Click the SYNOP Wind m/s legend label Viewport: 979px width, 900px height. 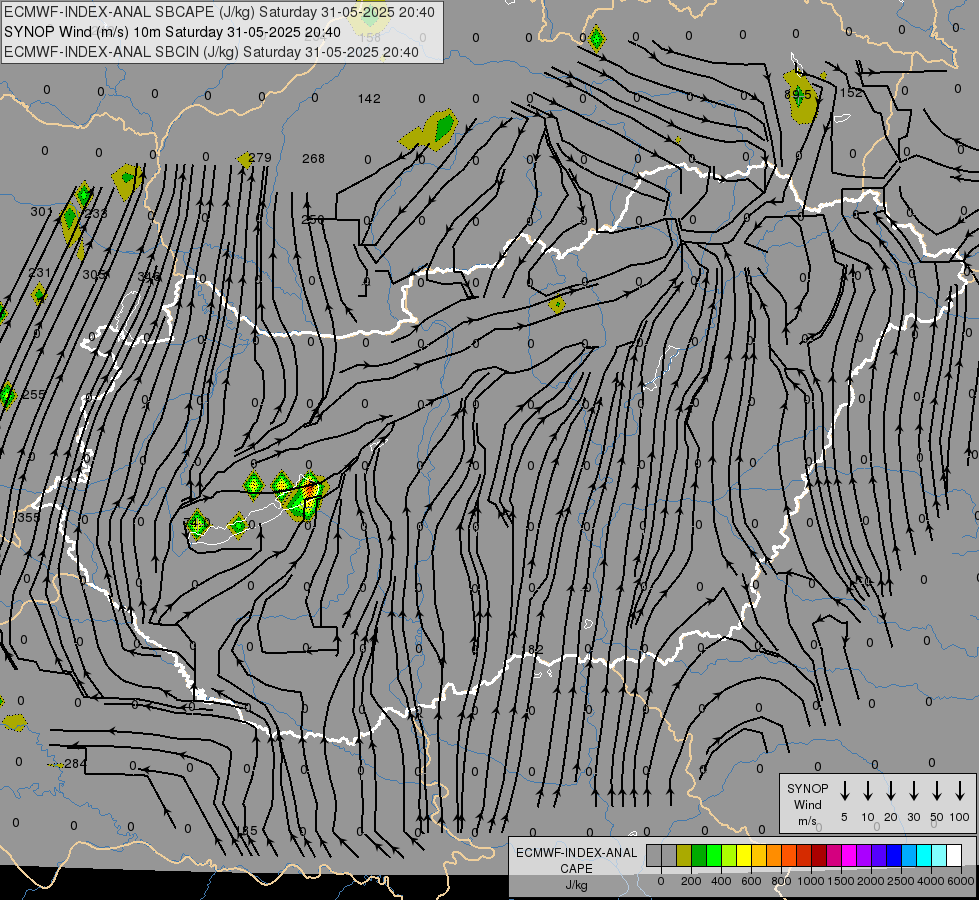pos(807,804)
